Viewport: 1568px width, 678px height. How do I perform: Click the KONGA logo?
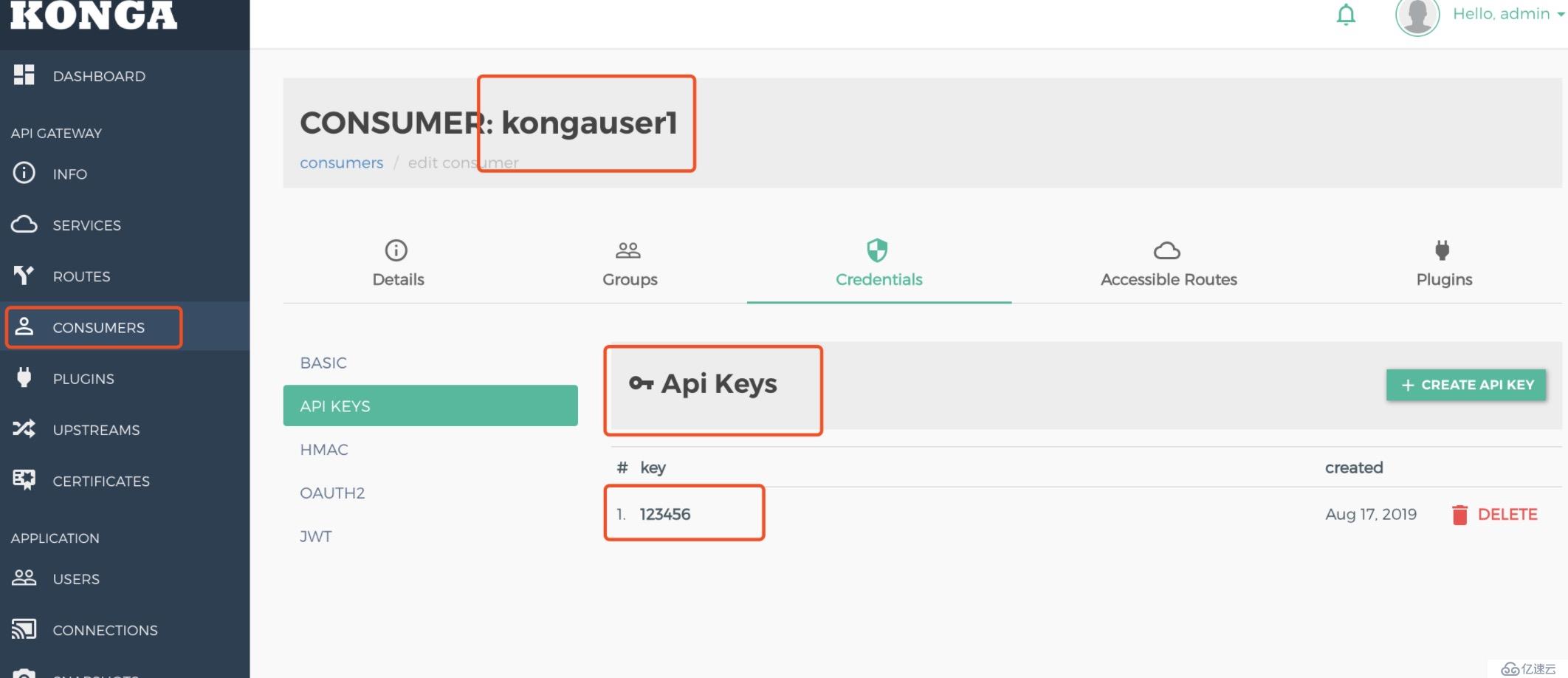(94, 16)
